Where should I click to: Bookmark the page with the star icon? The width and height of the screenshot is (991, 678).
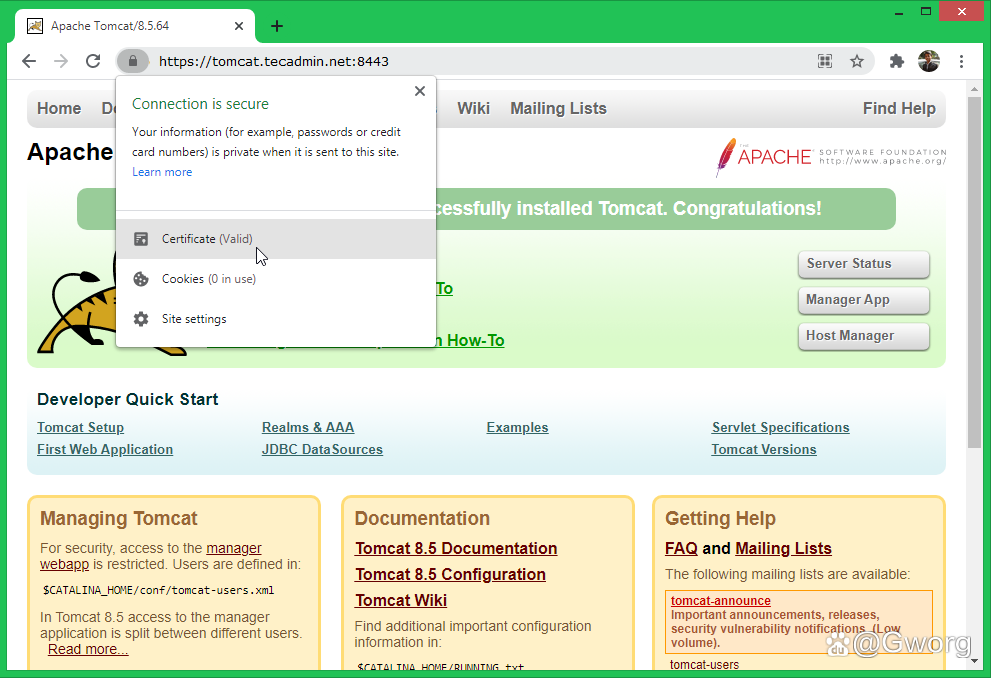[x=858, y=61]
